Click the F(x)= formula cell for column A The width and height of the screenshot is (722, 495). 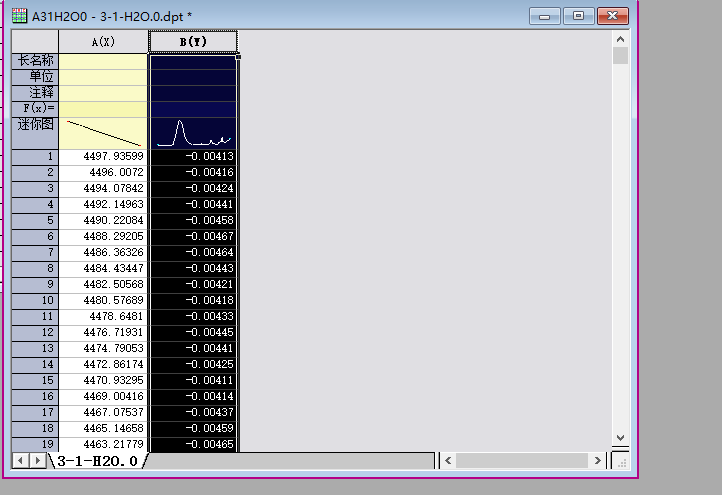tap(103, 108)
